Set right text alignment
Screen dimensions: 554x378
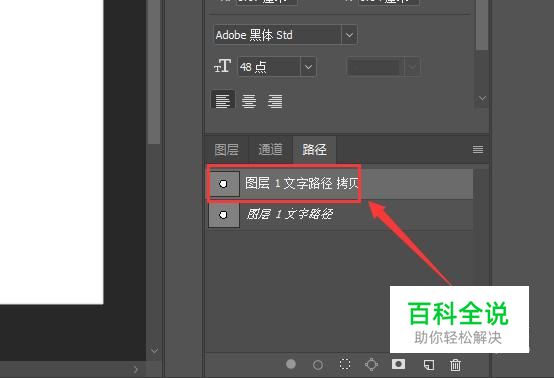(275, 101)
